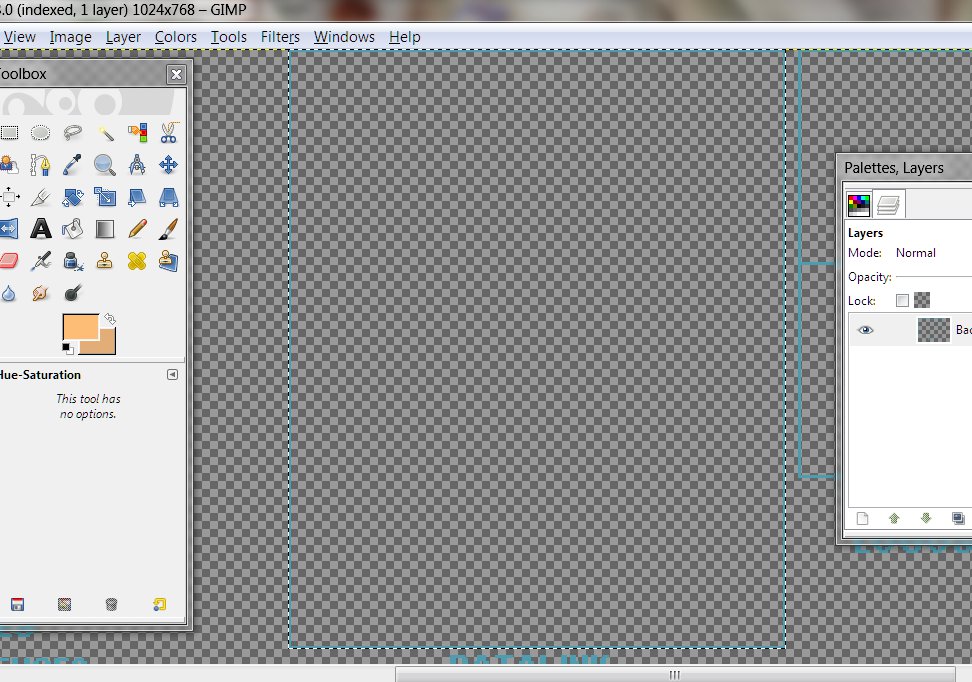Select the Pencil tool

[137, 229]
